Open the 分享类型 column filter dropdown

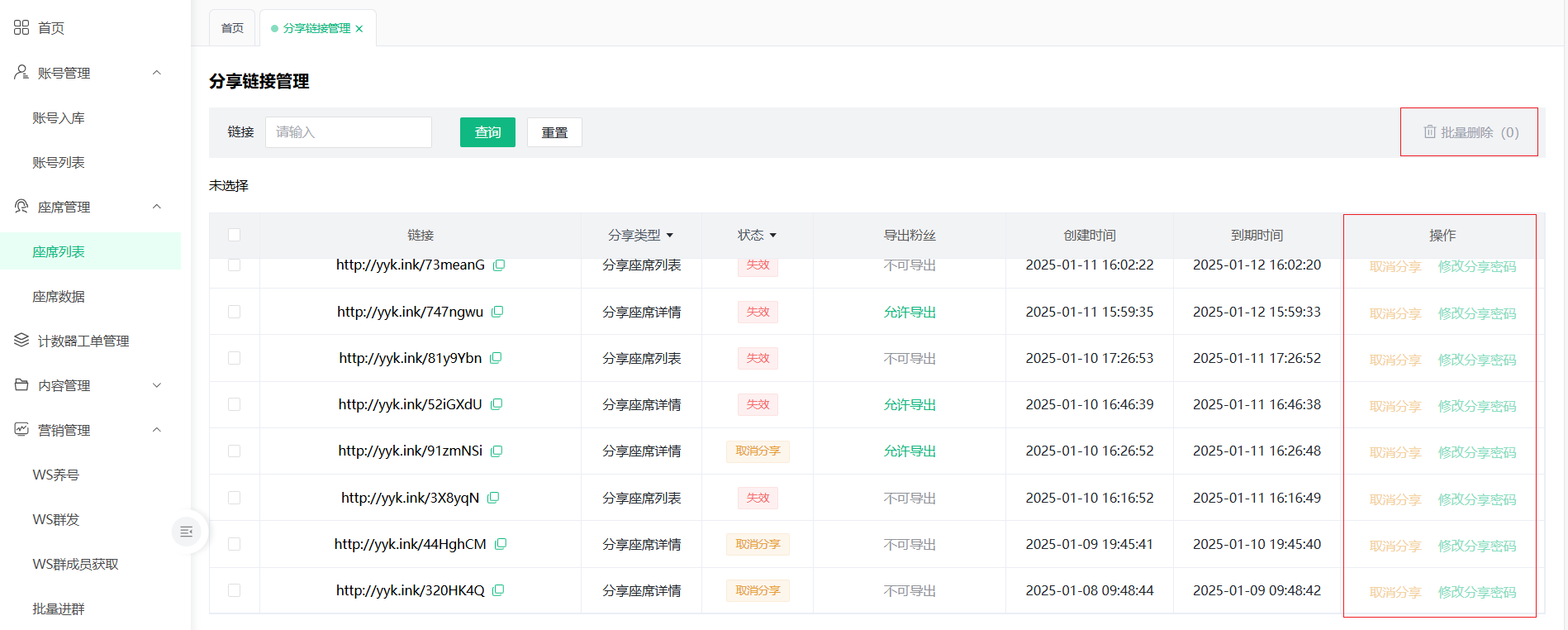(x=669, y=236)
